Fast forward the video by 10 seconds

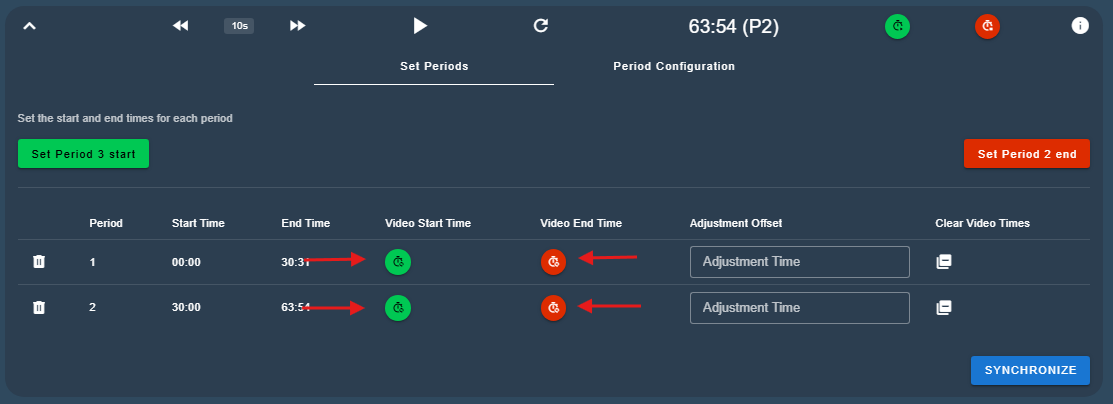[297, 26]
